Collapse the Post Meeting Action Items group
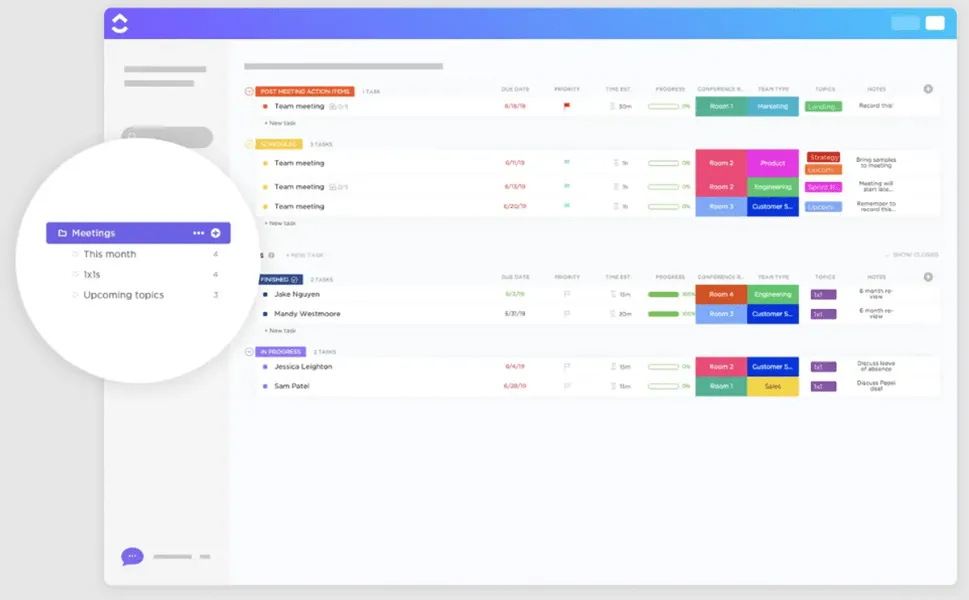Viewport: 969px width, 600px height. [249, 91]
